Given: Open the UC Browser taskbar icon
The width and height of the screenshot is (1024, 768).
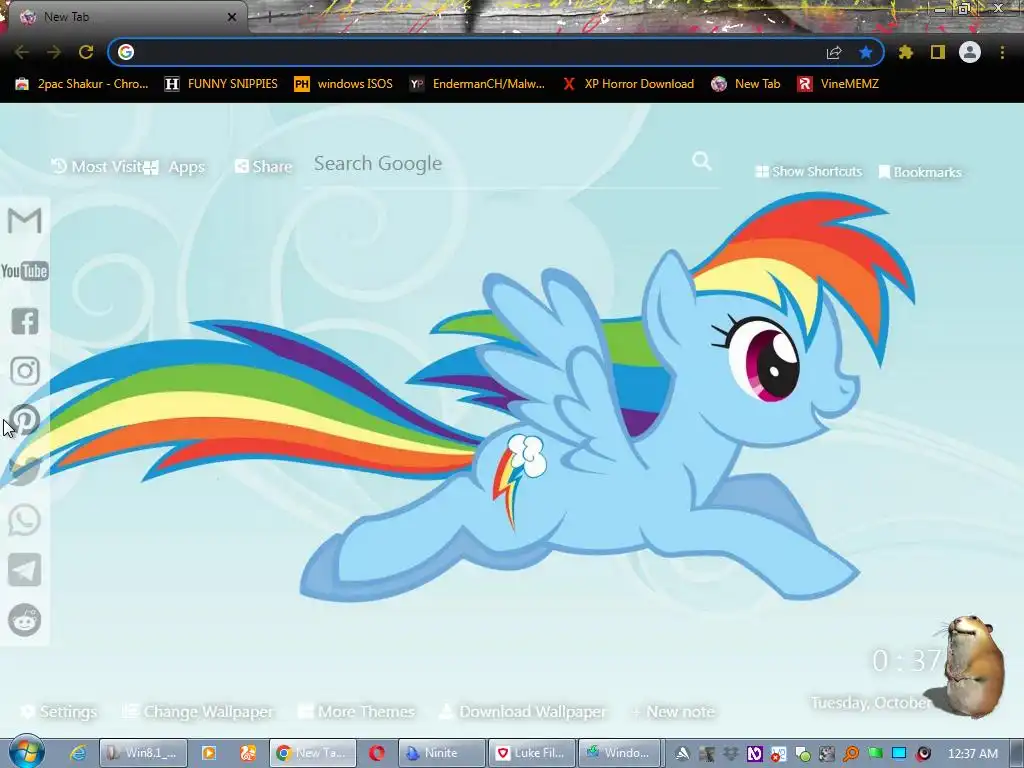Looking at the screenshot, I should click(248, 753).
